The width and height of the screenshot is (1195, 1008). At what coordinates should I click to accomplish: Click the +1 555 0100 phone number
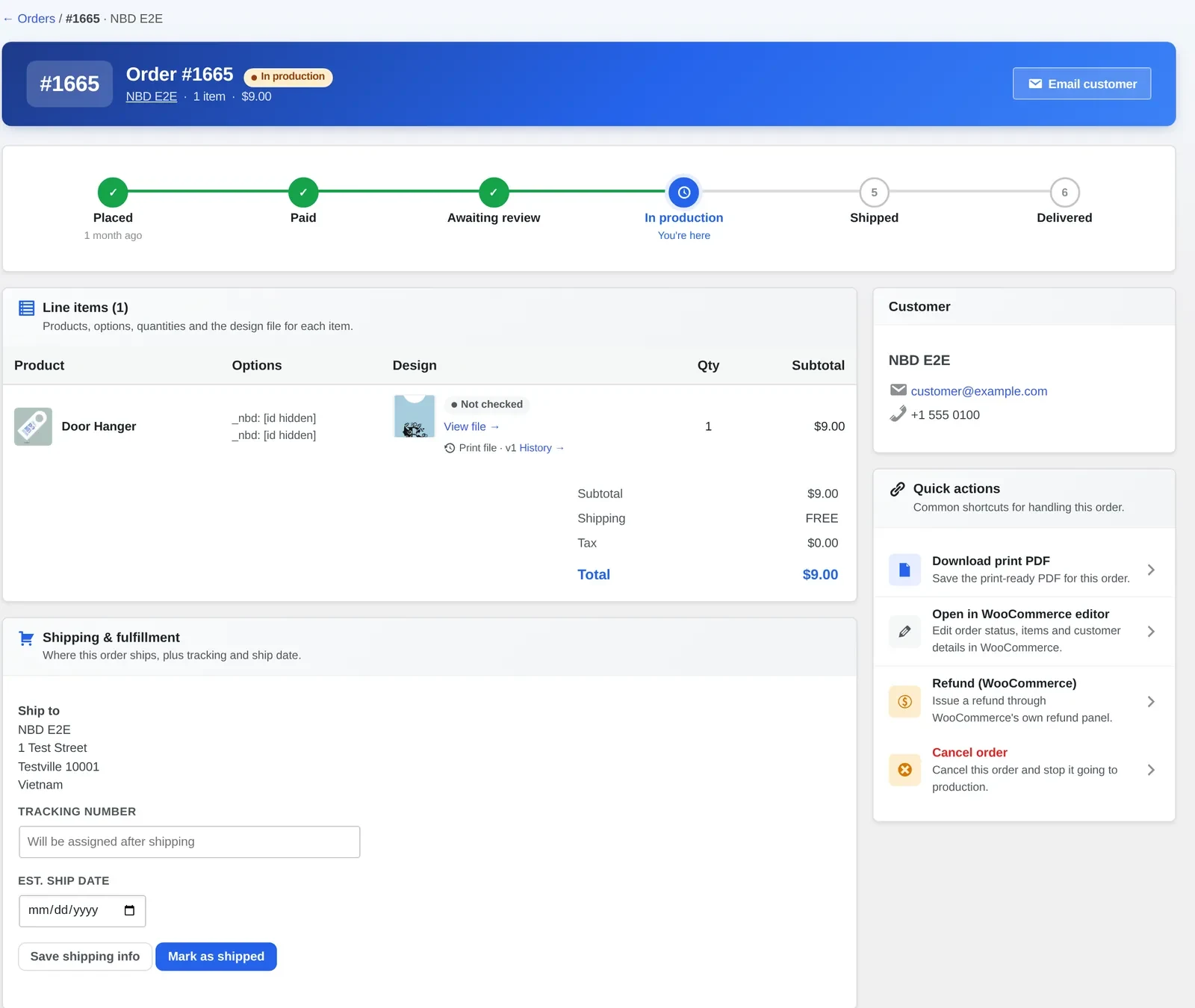945,415
